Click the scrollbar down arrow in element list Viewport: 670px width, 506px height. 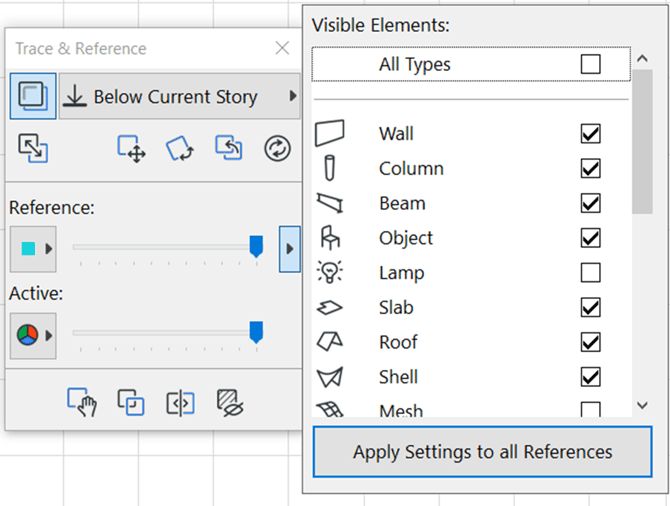tap(643, 405)
